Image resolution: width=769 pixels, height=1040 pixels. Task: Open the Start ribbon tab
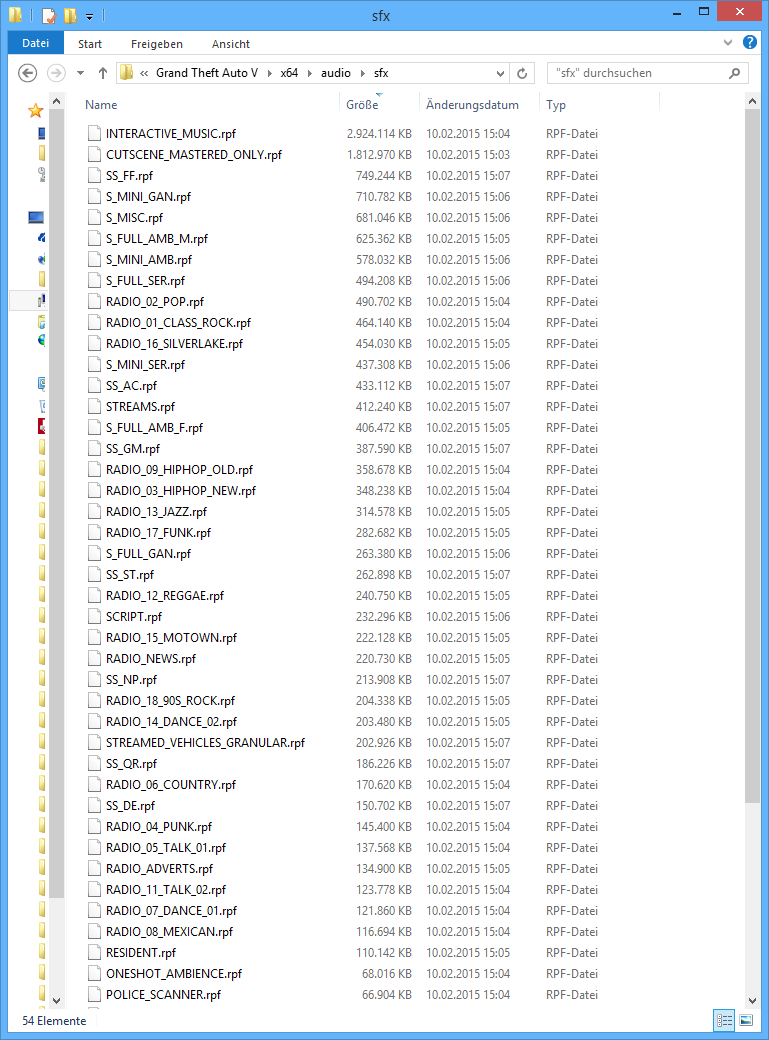tap(90, 44)
